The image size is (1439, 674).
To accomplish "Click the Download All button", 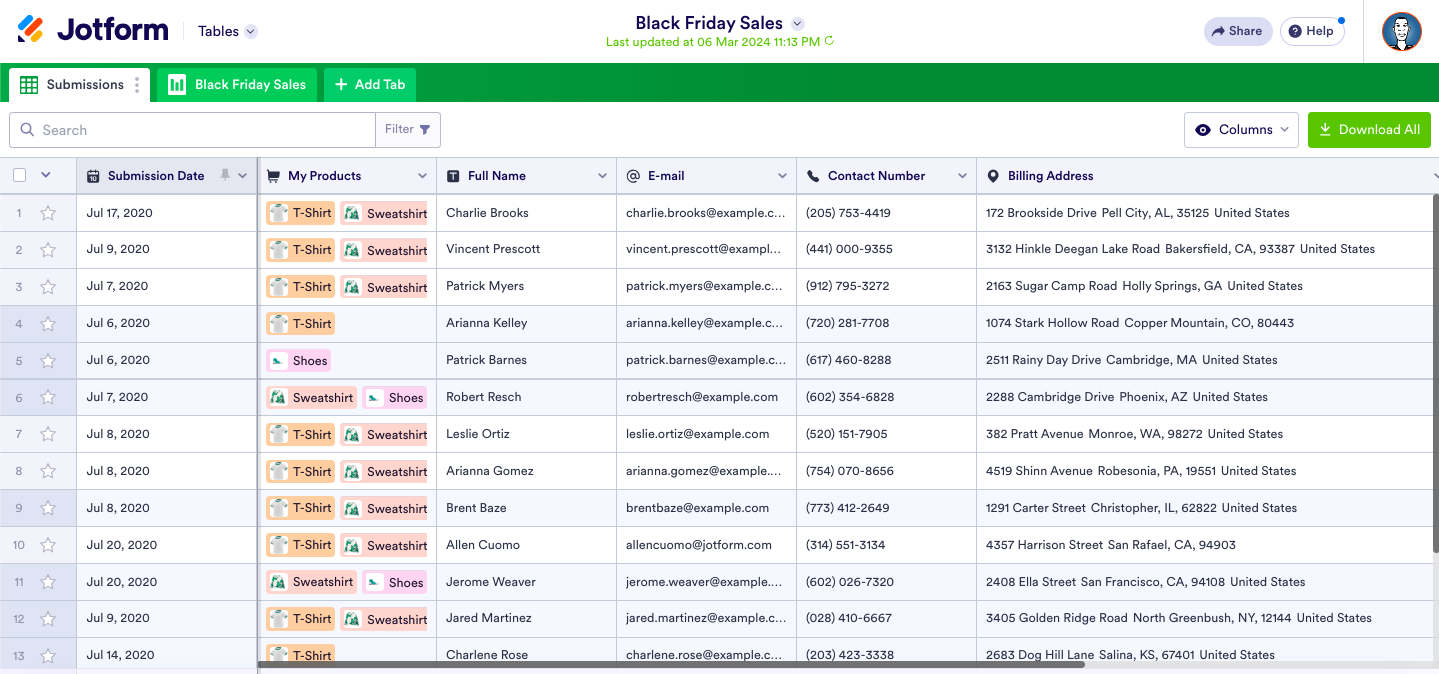I will pyautogui.click(x=1368, y=130).
